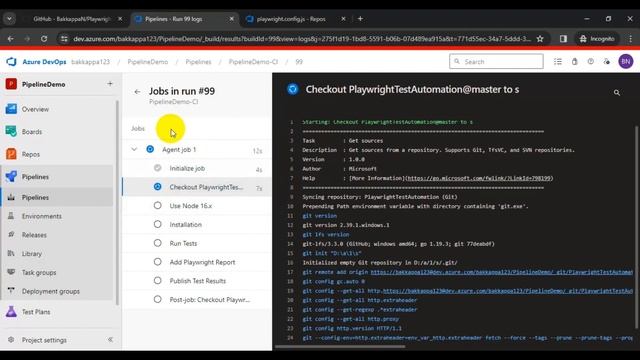Click the log horizontal scrollbar
Image resolution: width=640 pixels, height=360 pixels.
click(340, 347)
